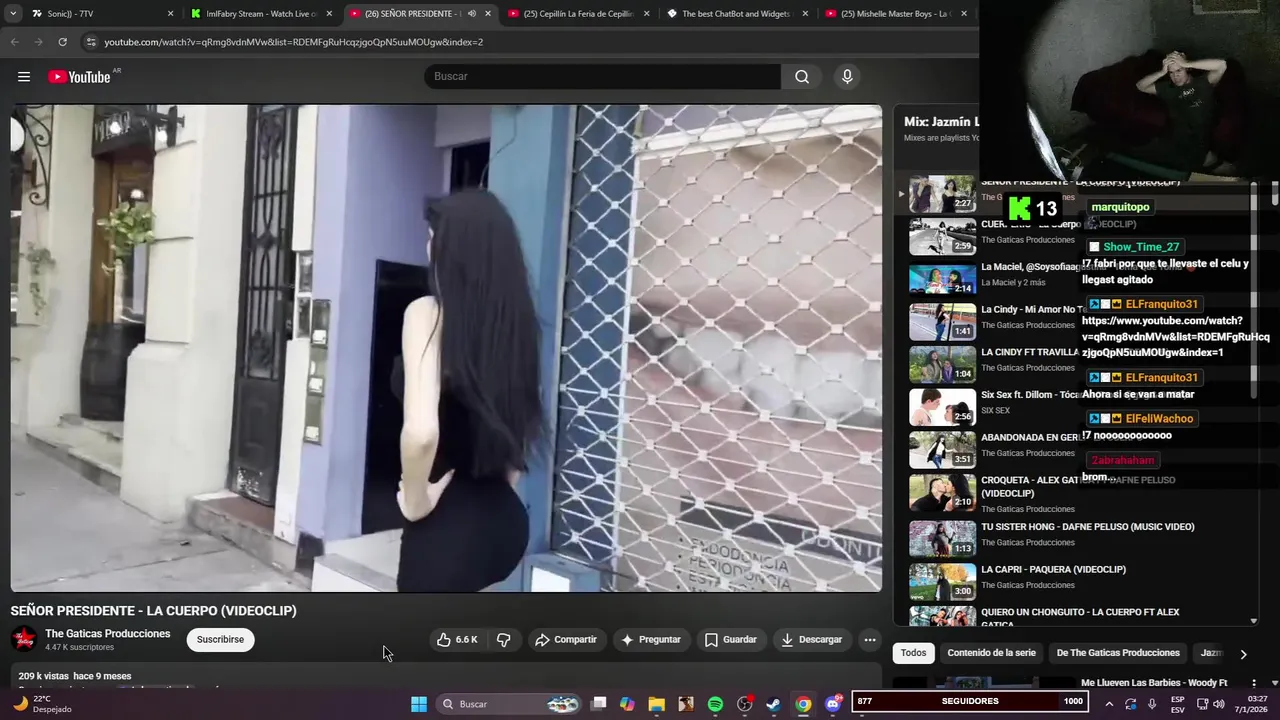Screen dimensions: 1280x720
Task: Switch to the Sonic]) - 7TV tab
Action: point(100,14)
